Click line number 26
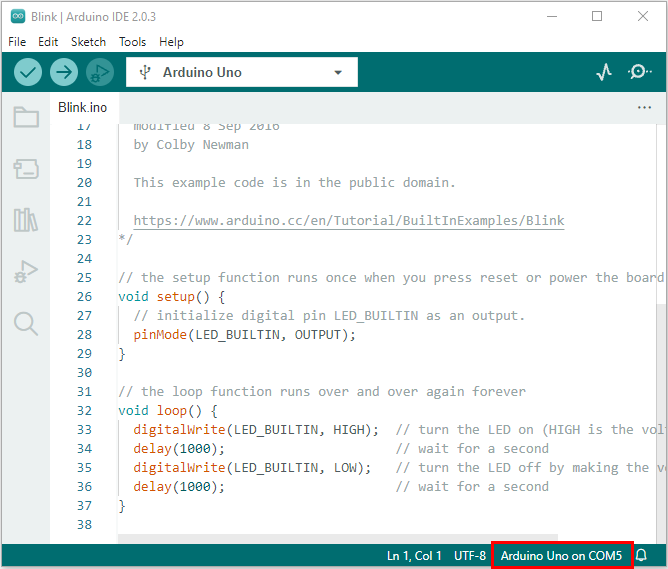 coord(84,296)
